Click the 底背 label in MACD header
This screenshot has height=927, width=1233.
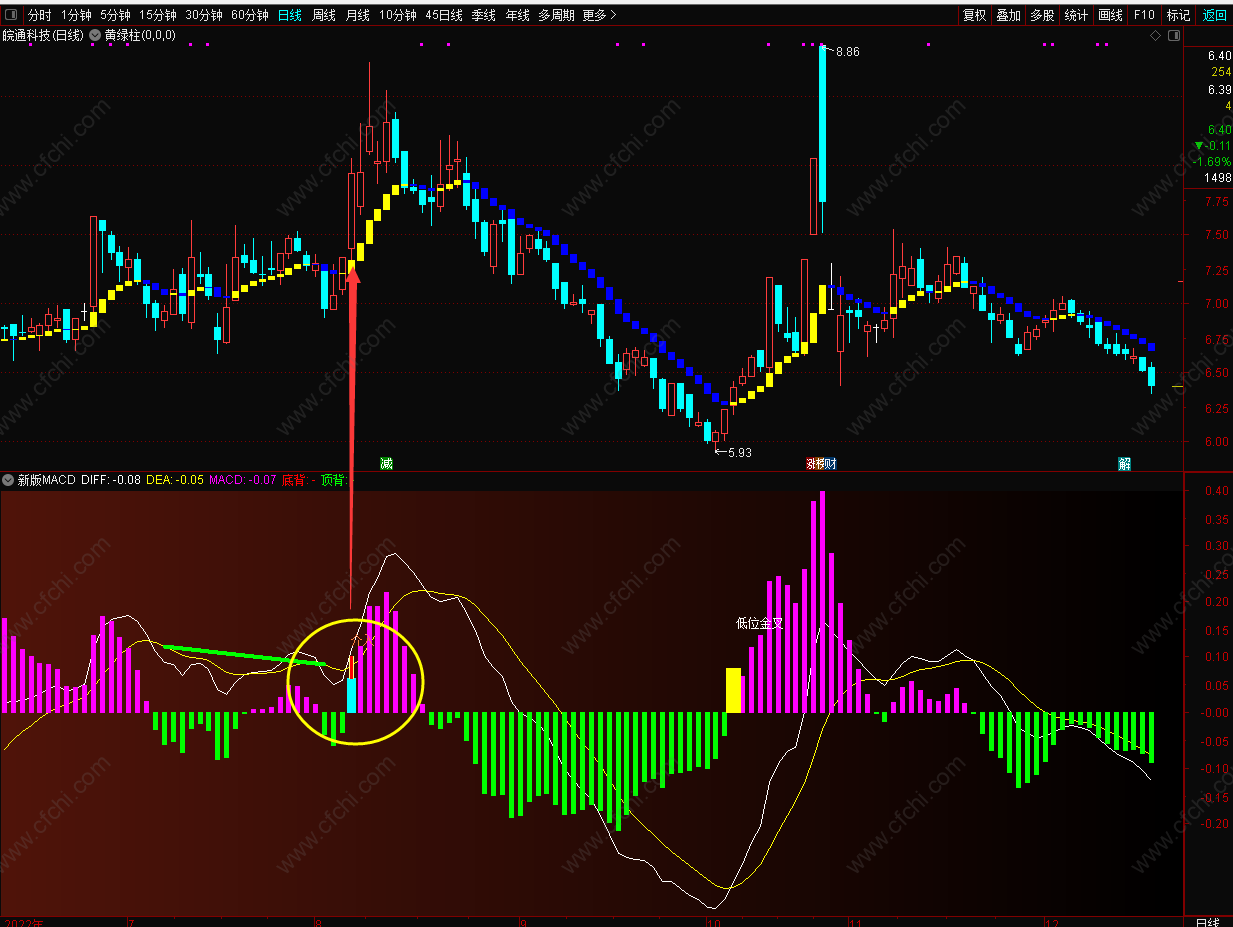[x=294, y=480]
